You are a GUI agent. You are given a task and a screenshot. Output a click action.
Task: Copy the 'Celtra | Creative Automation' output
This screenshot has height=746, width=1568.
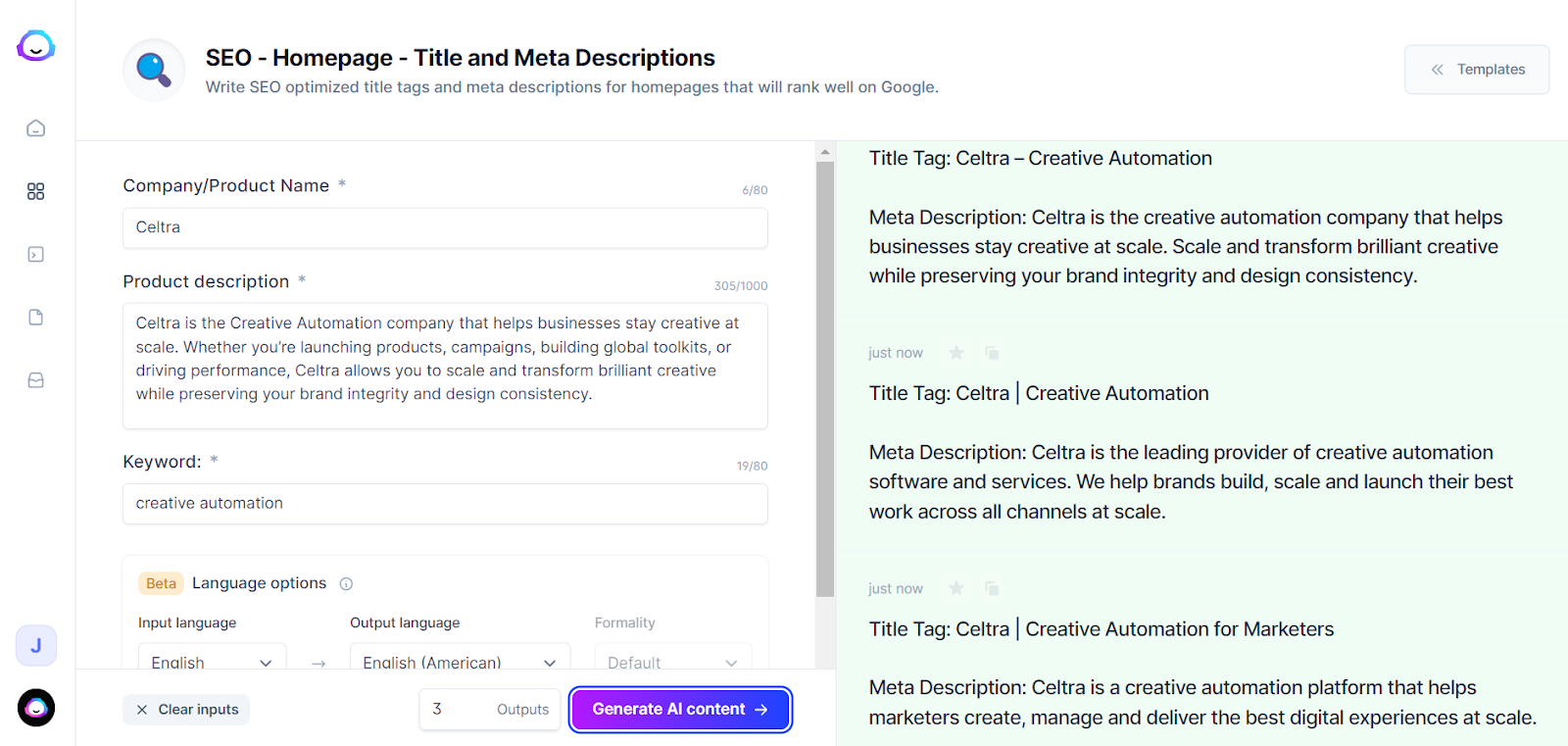pos(992,353)
